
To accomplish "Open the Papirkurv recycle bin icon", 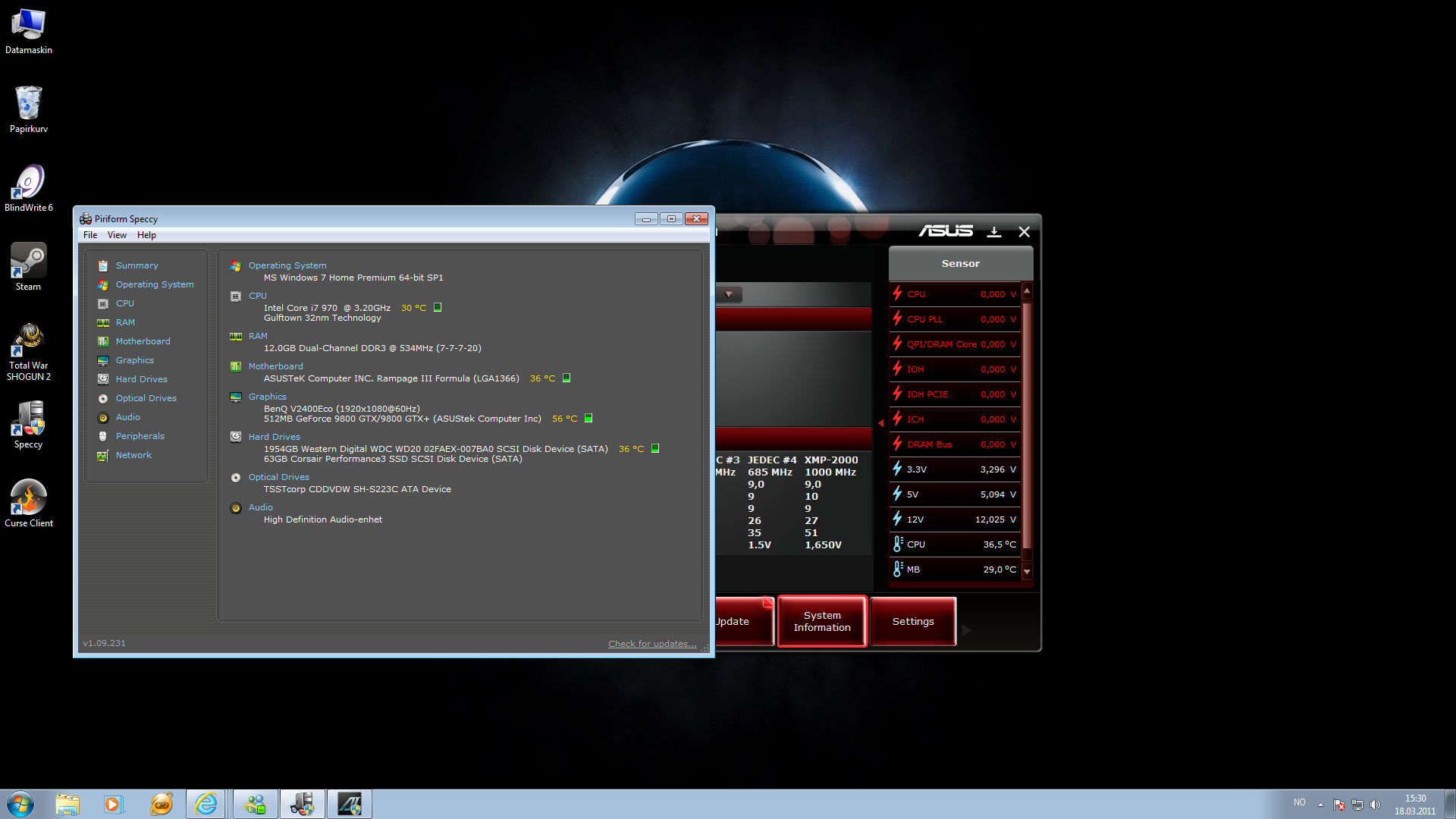I will pos(28,108).
